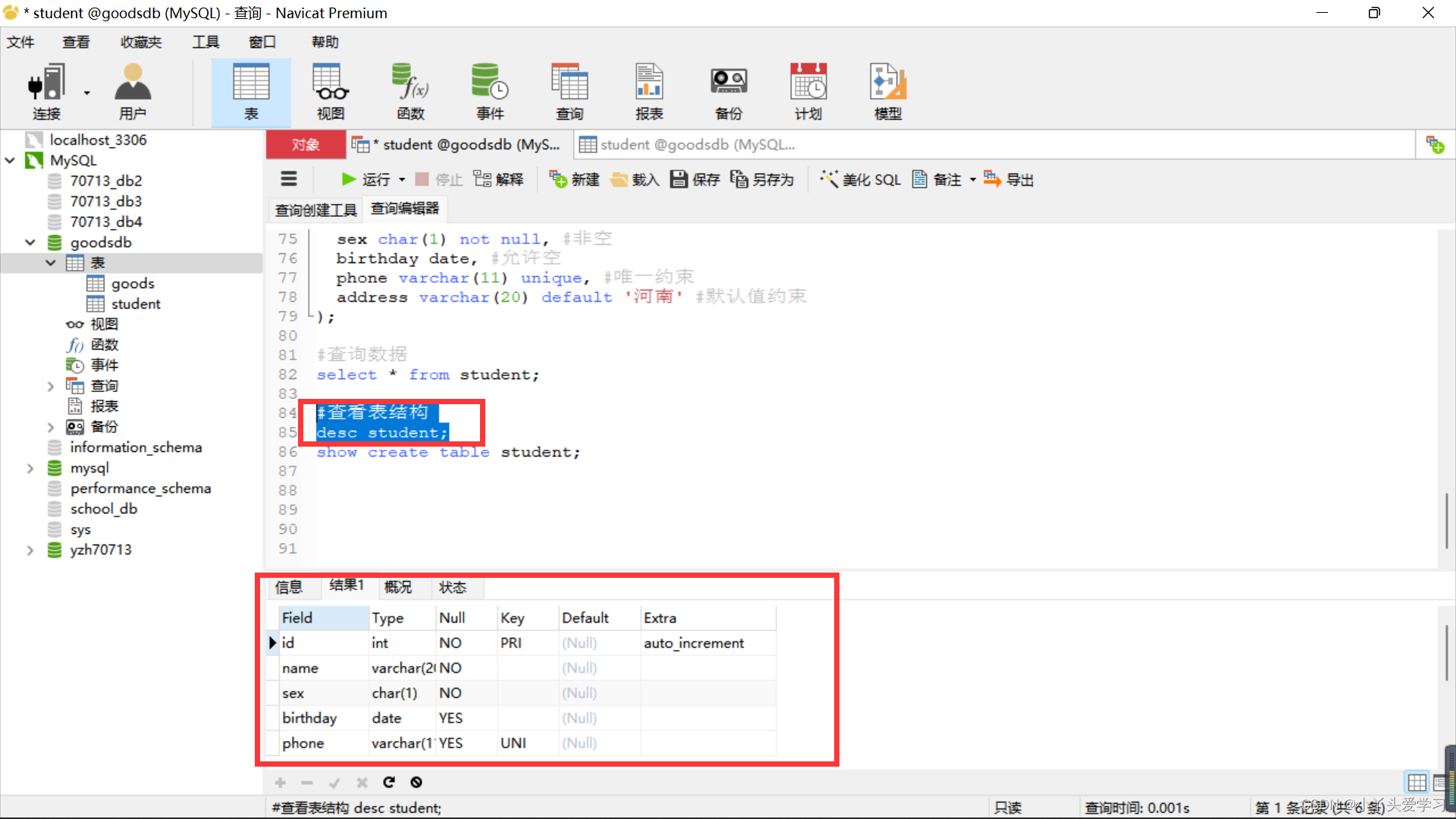Open dropdown arrow next to 备注

click(972, 180)
